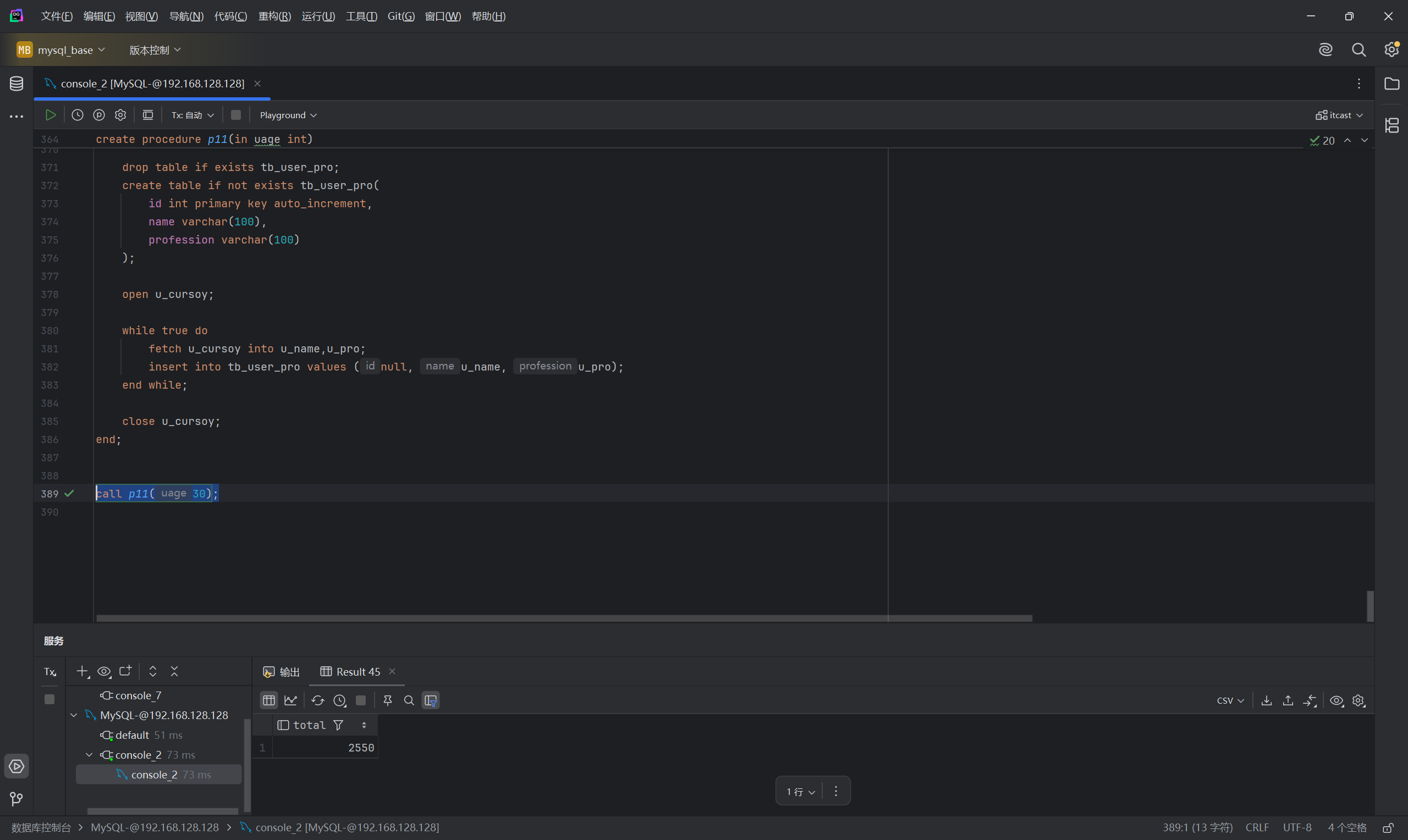Viewport: 1408px width, 840px height.
Task: Pin the result tab with the pin icon
Action: [x=388, y=700]
